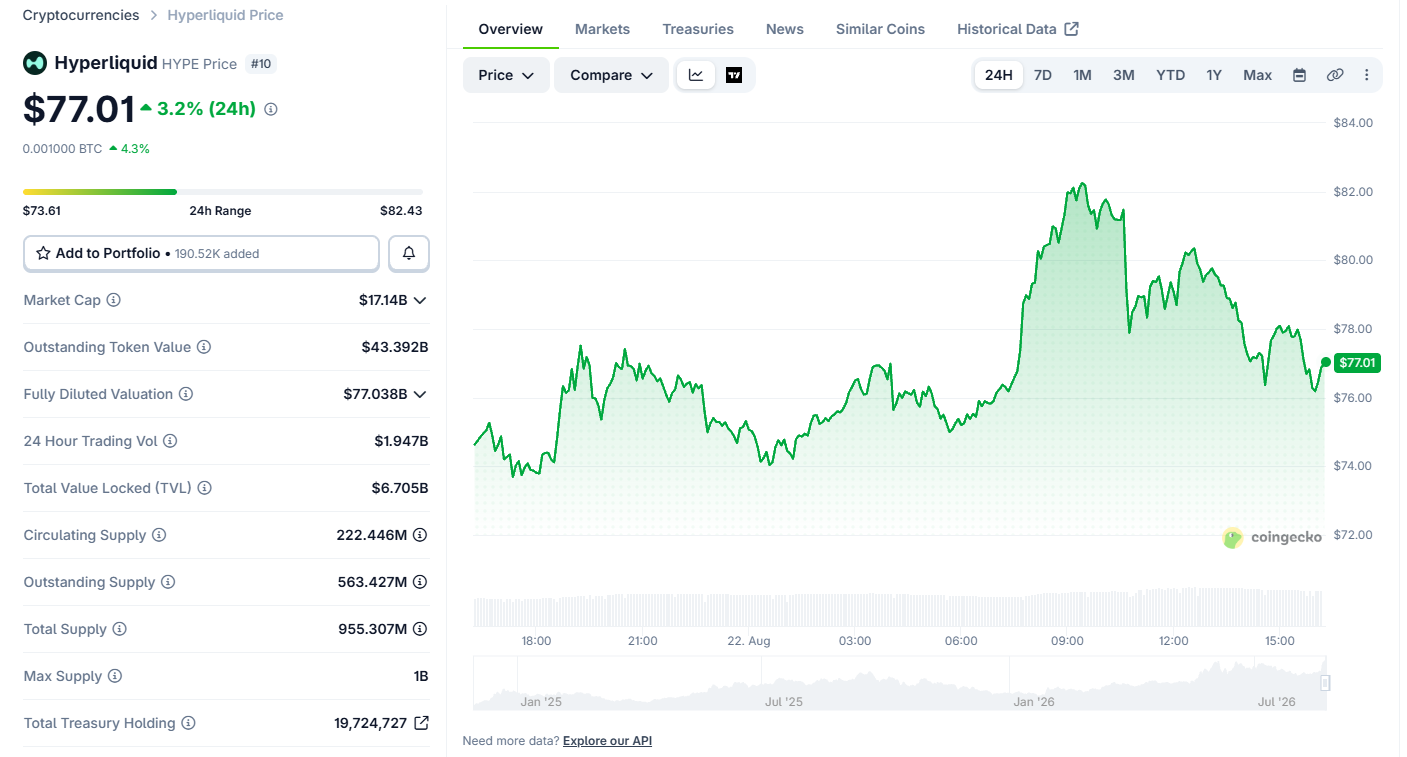Click the info icon beside the Circulating Supply label
Image resolution: width=1407 pixels, height=757 pixels.
click(159, 535)
